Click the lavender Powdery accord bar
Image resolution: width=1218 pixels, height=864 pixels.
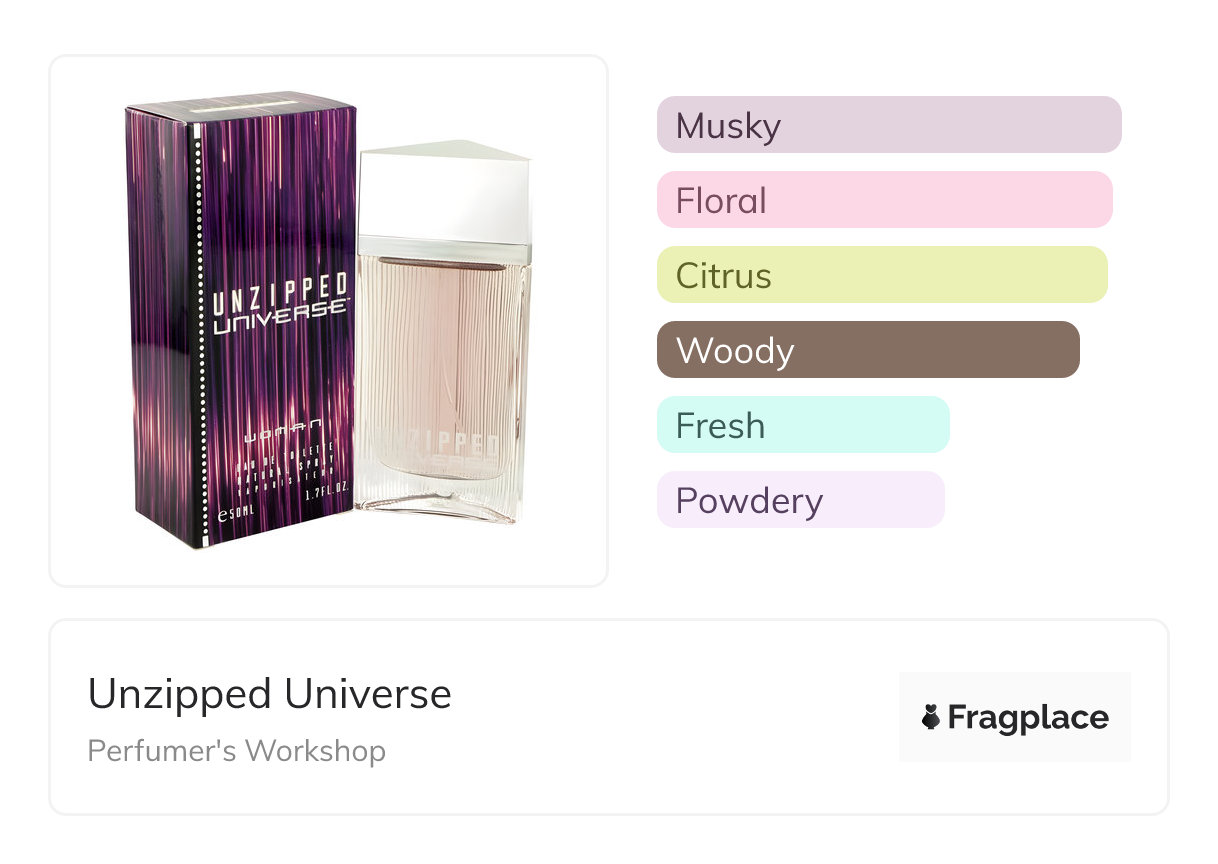click(801, 500)
